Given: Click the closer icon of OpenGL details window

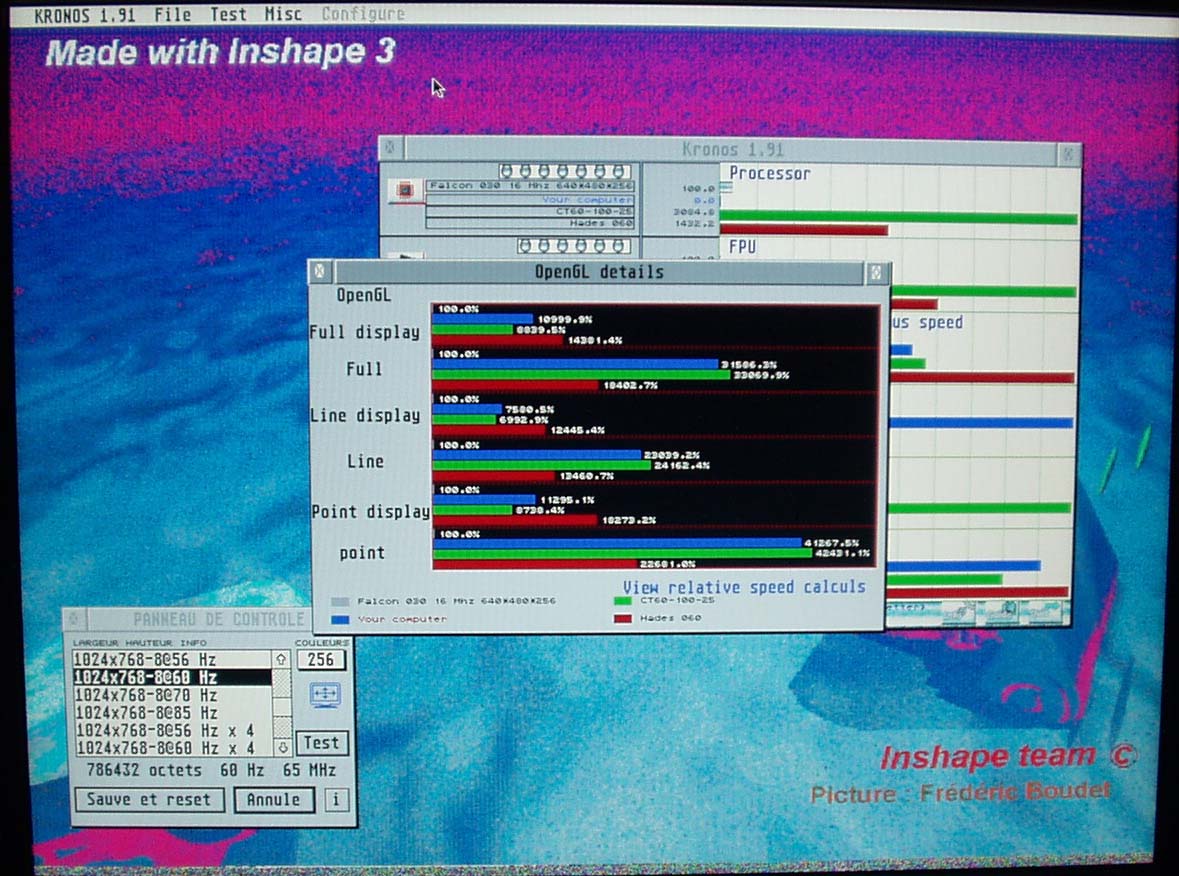Looking at the screenshot, I should (x=319, y=271).
